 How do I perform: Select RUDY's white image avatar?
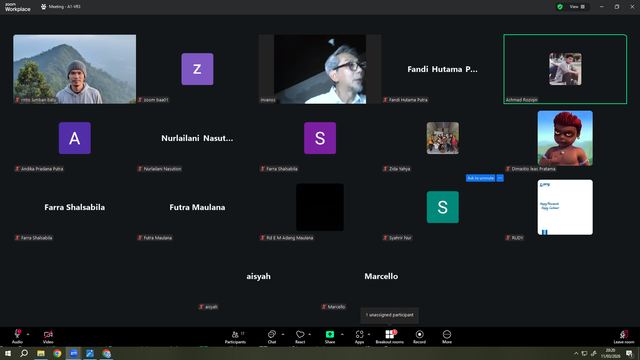(565, 207)
